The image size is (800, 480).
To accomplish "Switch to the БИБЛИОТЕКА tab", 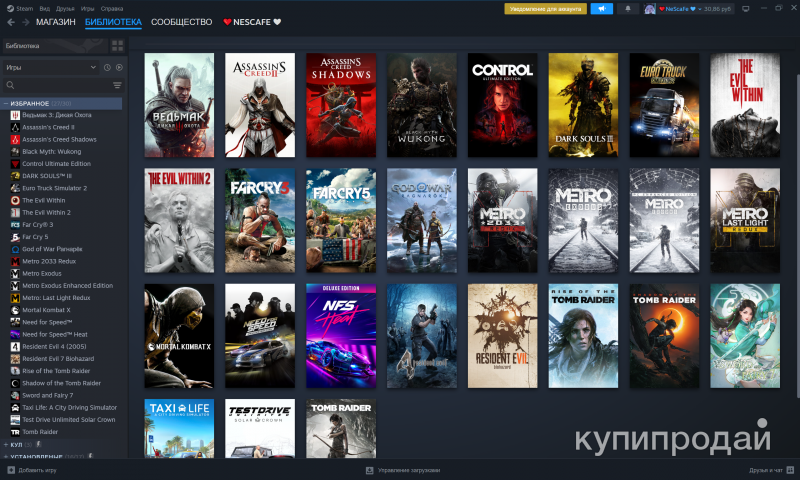I will tap(113, 22).
